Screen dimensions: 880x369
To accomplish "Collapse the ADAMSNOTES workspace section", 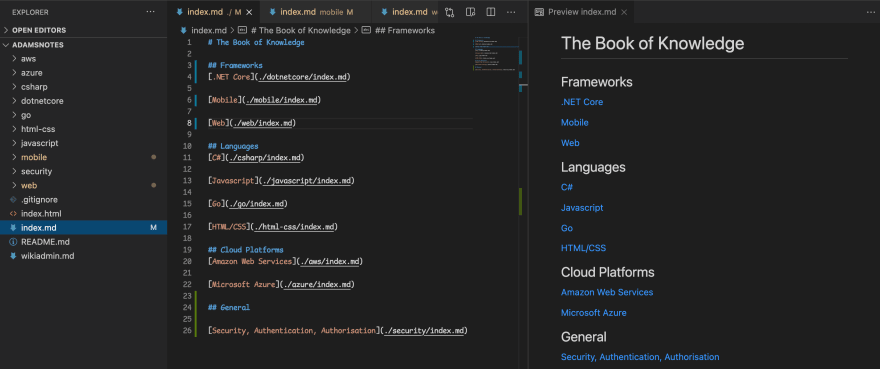I will (84, 45).
